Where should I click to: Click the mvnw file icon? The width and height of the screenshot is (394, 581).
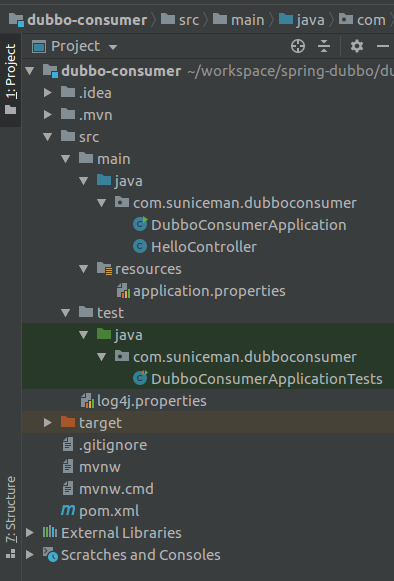pyautogui.click(x=68, y=467)
